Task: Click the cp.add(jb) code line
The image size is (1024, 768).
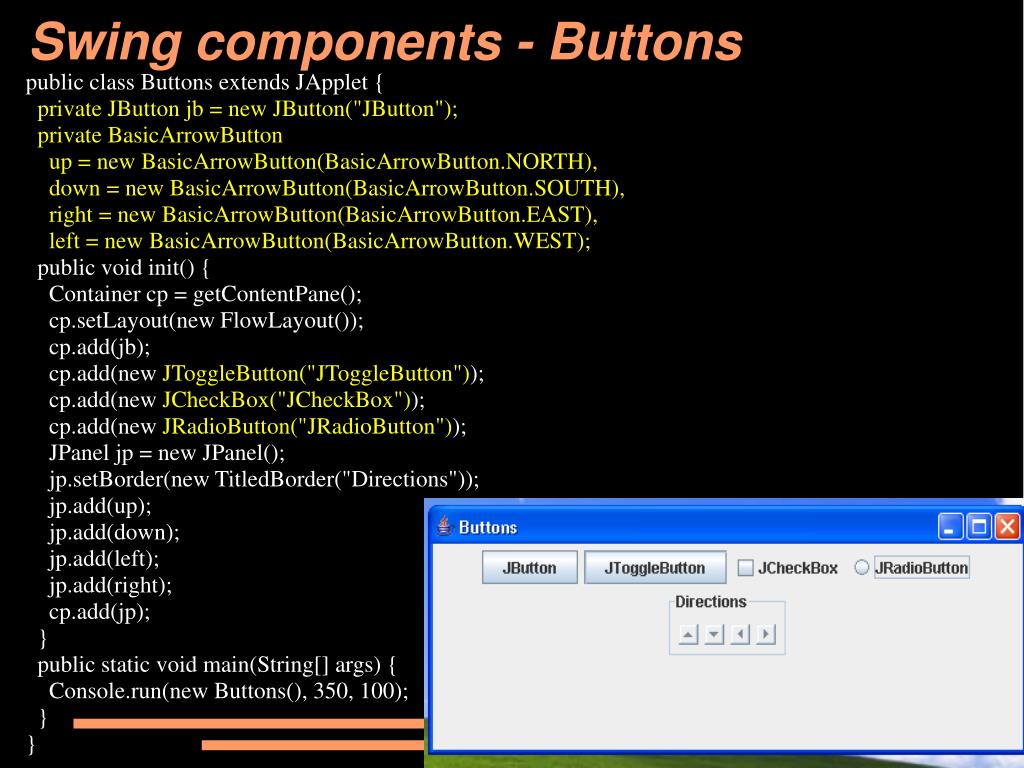Action: point(99,347)
